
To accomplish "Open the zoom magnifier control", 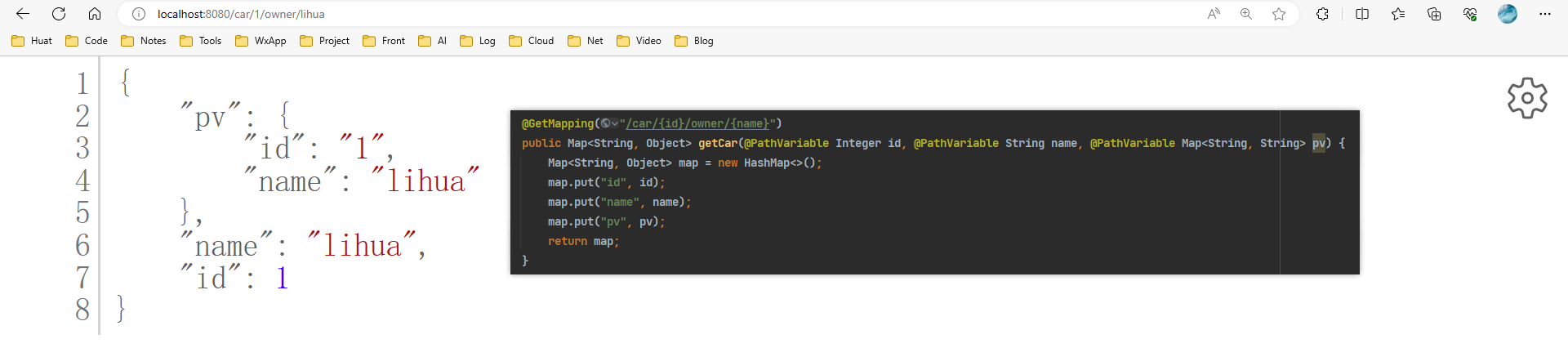I will 1246,14.
